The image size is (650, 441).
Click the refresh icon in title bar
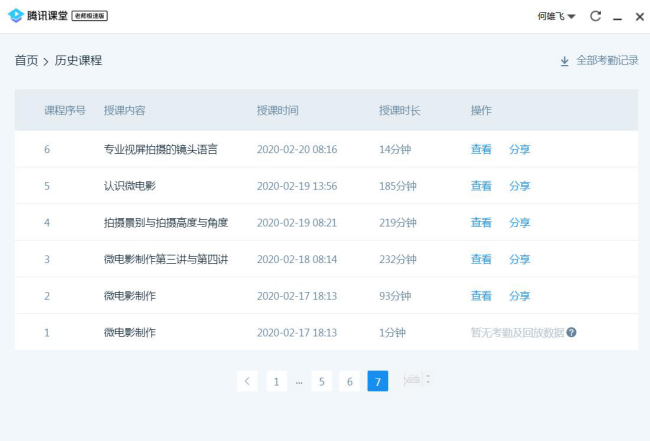click(596, 16)
